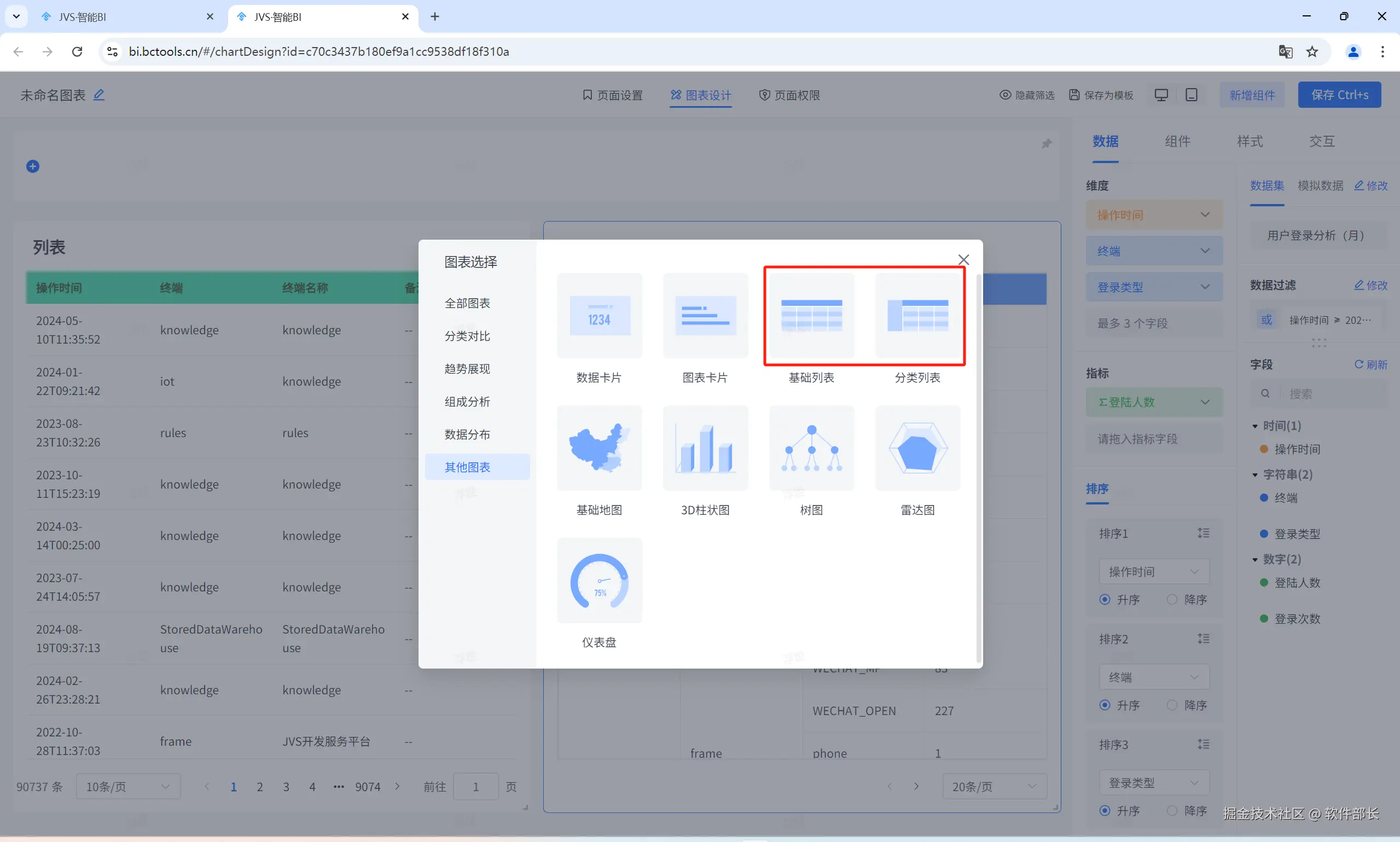1400x842 pixels.
Task: Select 降序 radio for 排序1
Action: point(1172,600)
